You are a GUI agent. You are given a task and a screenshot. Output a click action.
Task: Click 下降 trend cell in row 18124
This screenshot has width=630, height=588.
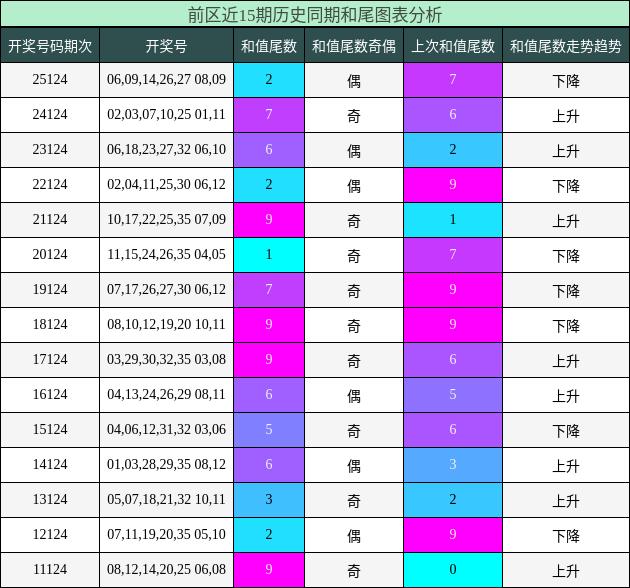tap(566, 325)
